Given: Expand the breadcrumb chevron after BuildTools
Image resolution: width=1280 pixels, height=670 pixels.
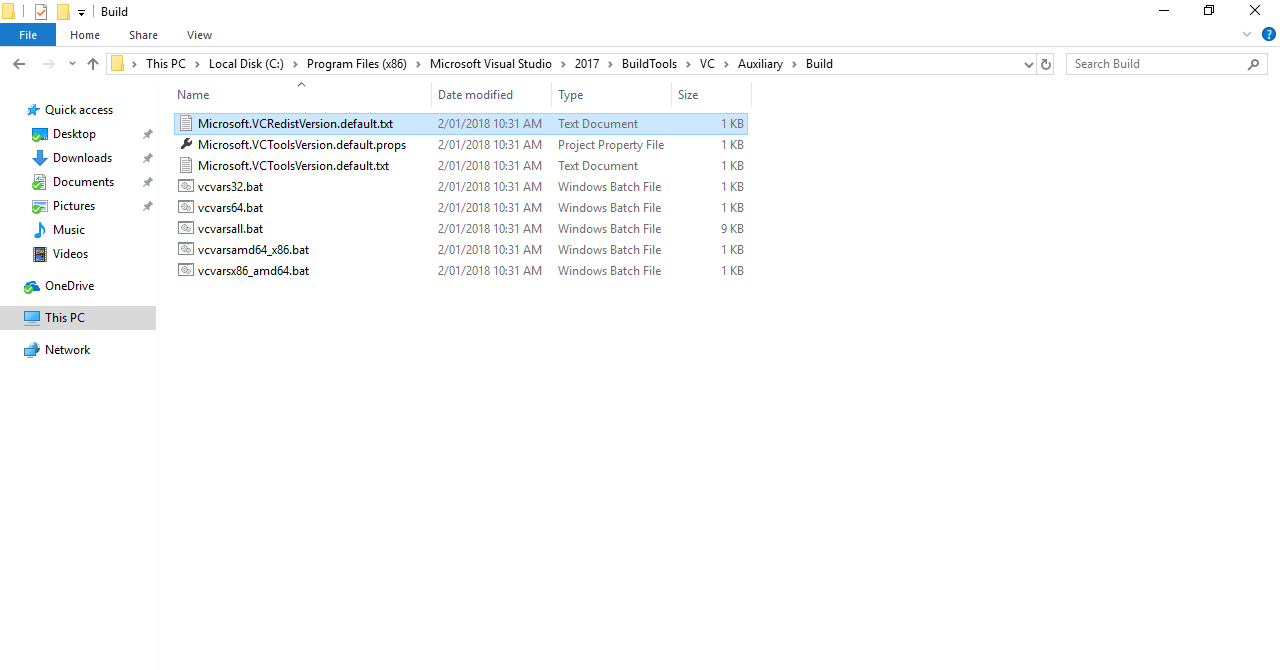Looking at the screenshot, I should pos(689,63).
